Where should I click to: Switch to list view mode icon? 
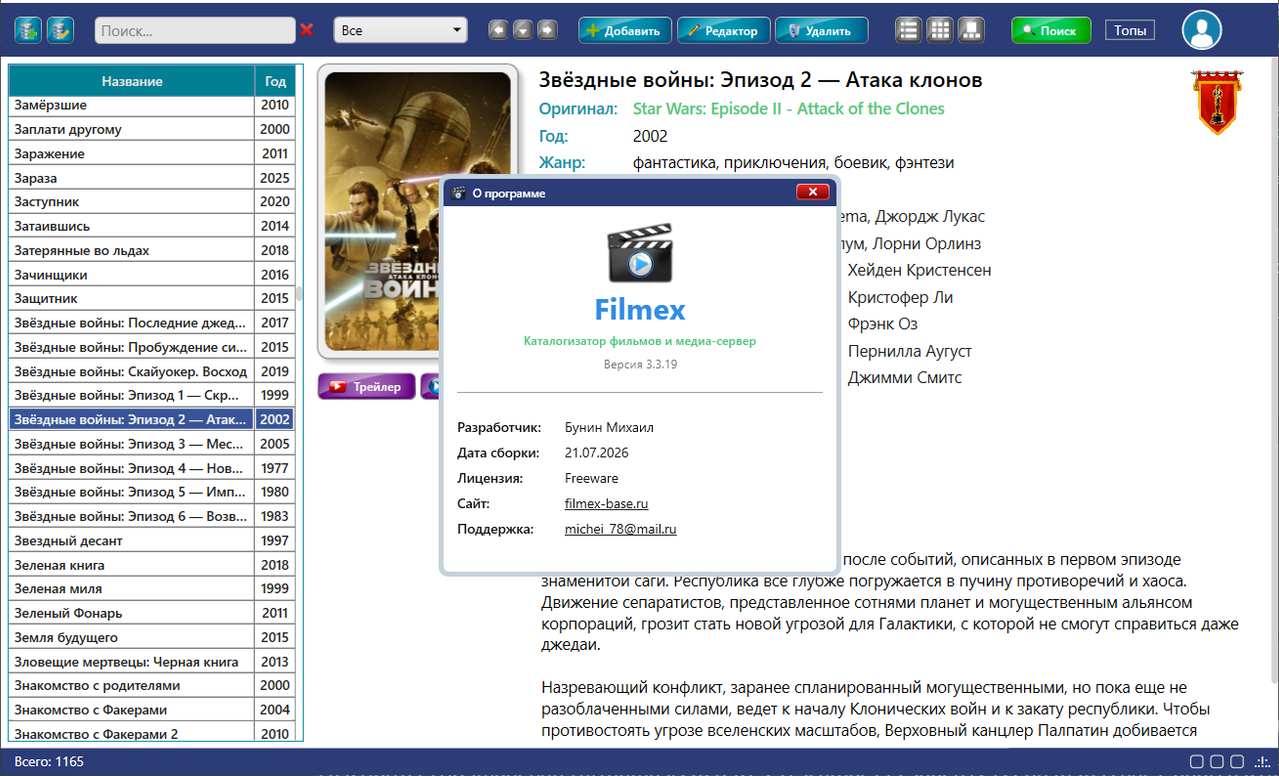click(x=908, y=30)
